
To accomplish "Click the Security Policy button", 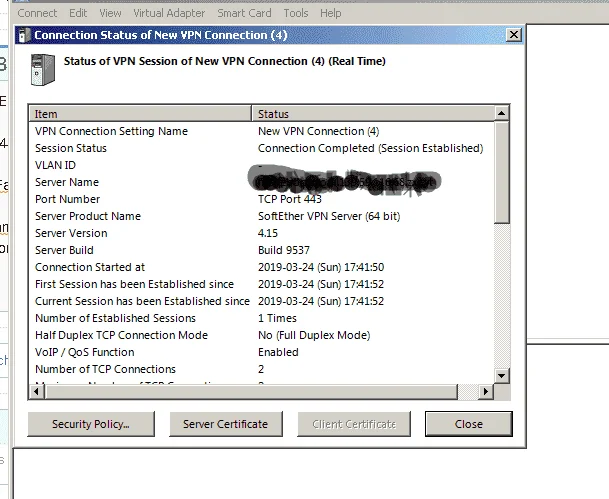I will click(91, 424).
